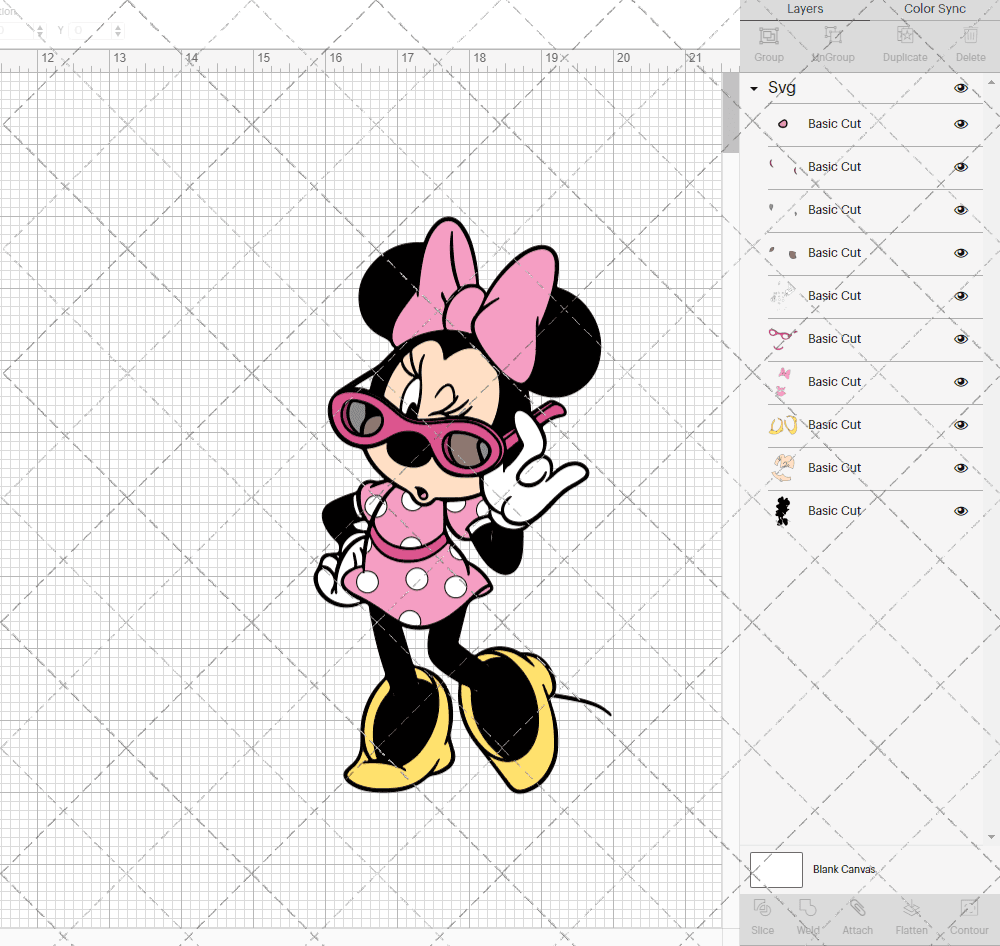Click the Y position stepper arrows
The width and height of the screenshot is (1000, 946).
[x=117, y=30]
